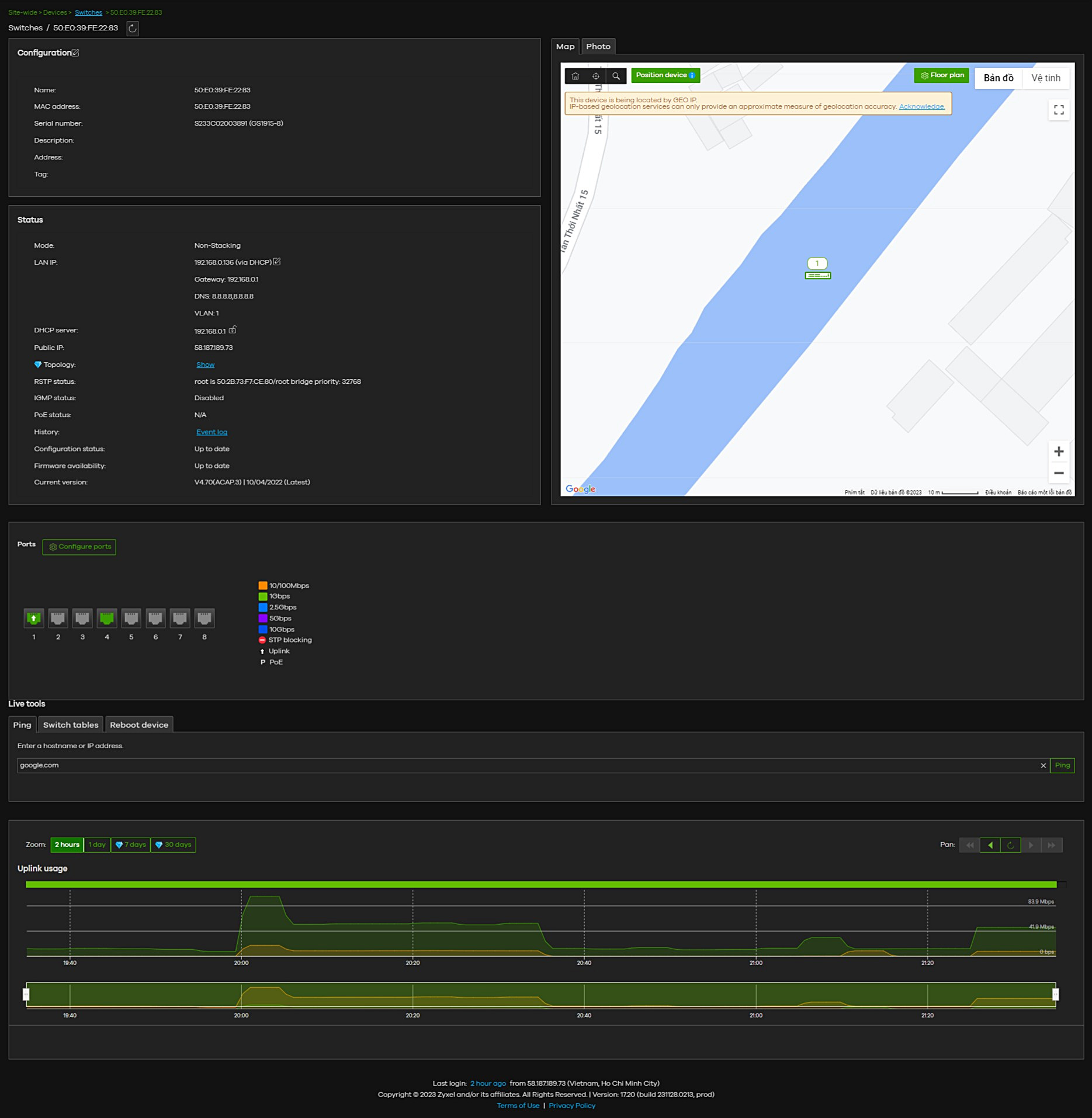Toggle fullscreen map view
Image resolution: width=1092 pixels, height=1118 pixels.
pos(1059,110)
